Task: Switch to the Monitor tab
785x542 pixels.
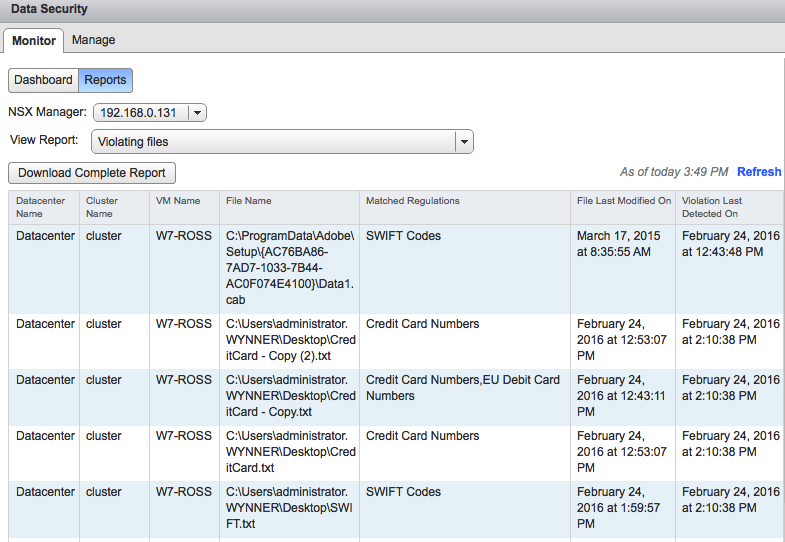Action: click(34, 41)
